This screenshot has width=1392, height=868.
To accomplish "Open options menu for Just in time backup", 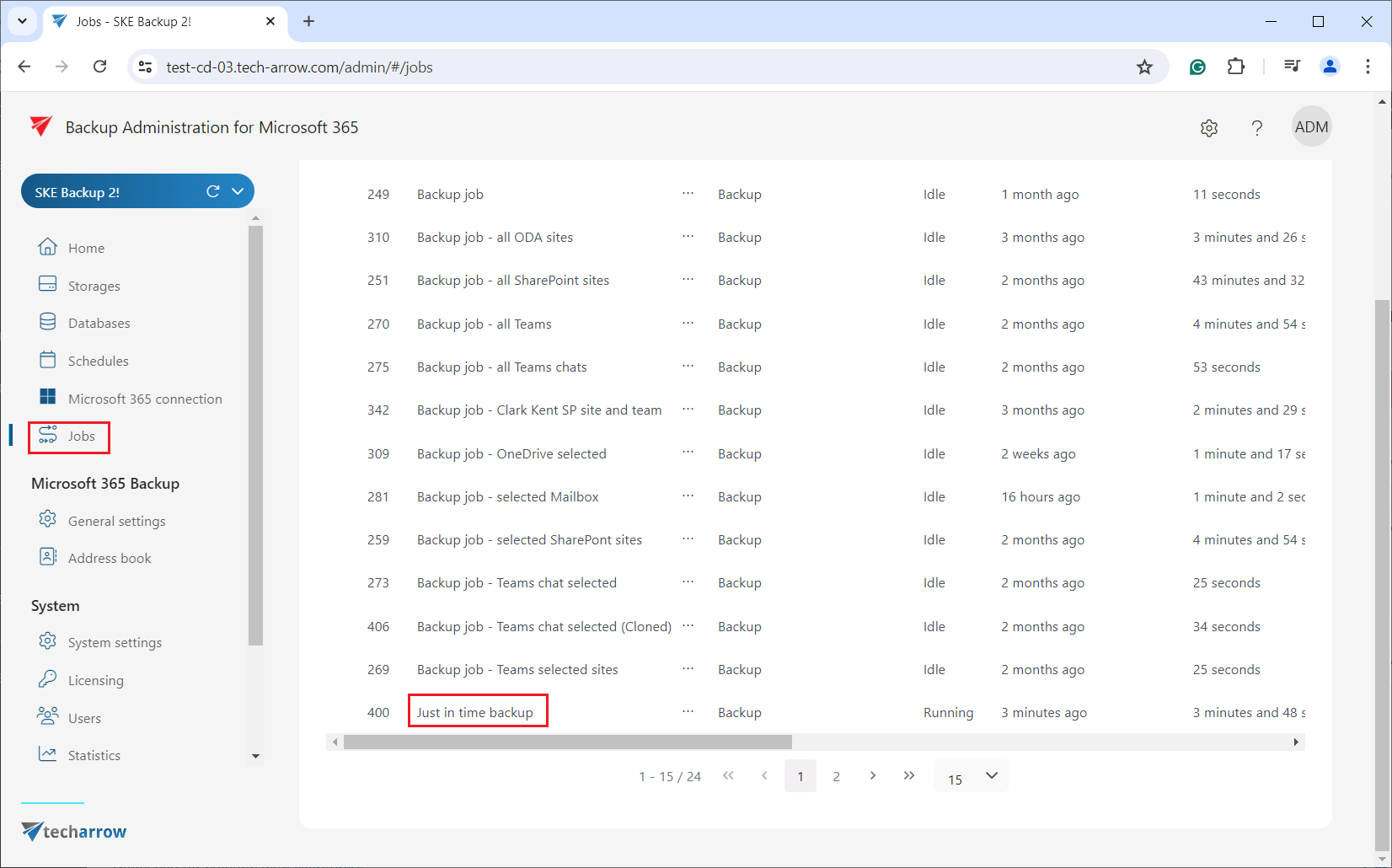I will [688, 712].
